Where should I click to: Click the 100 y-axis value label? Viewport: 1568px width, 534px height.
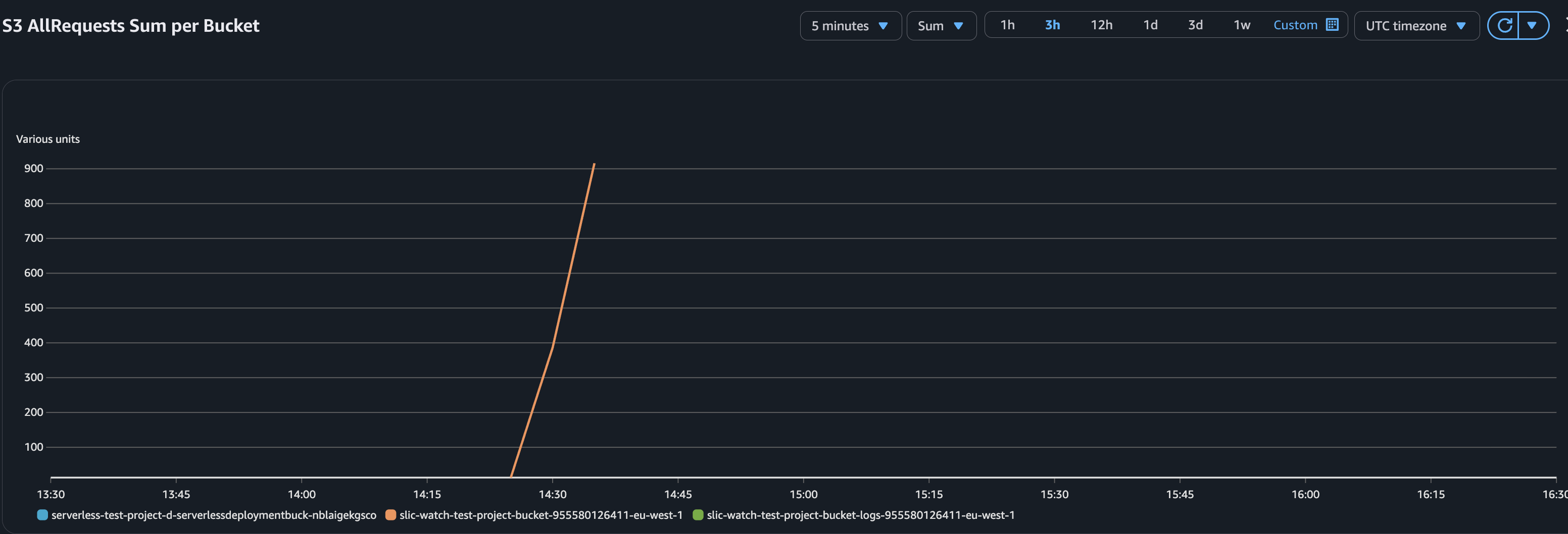pyautogui.click(x=33, y=447)
